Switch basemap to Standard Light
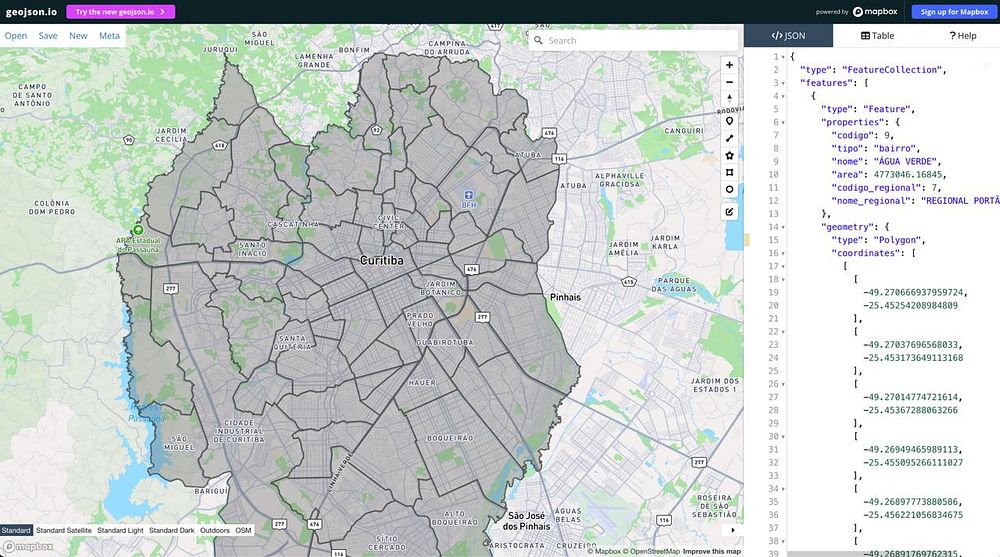 click(x=121, y=530)
